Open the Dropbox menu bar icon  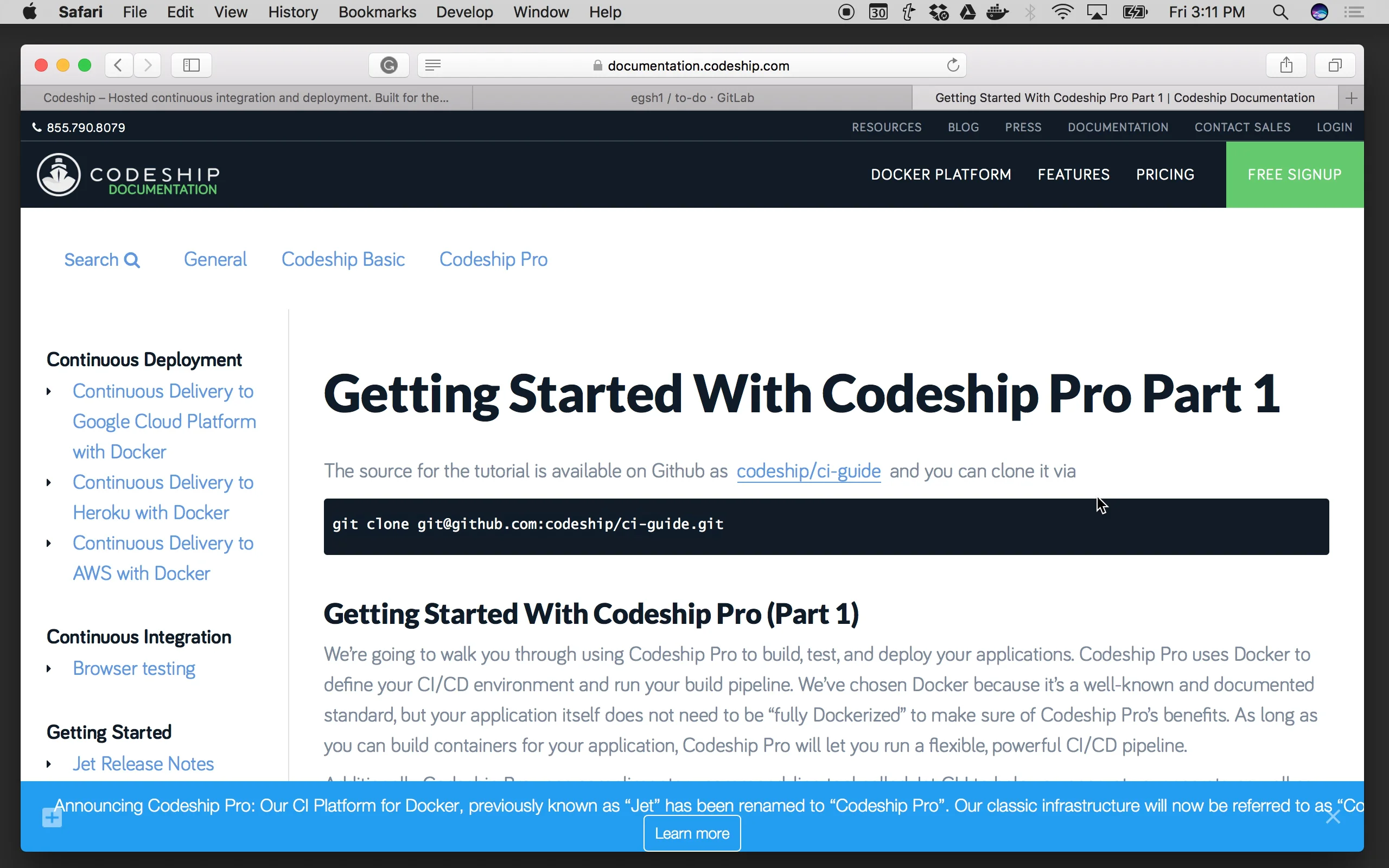click(x=939, y=12)
